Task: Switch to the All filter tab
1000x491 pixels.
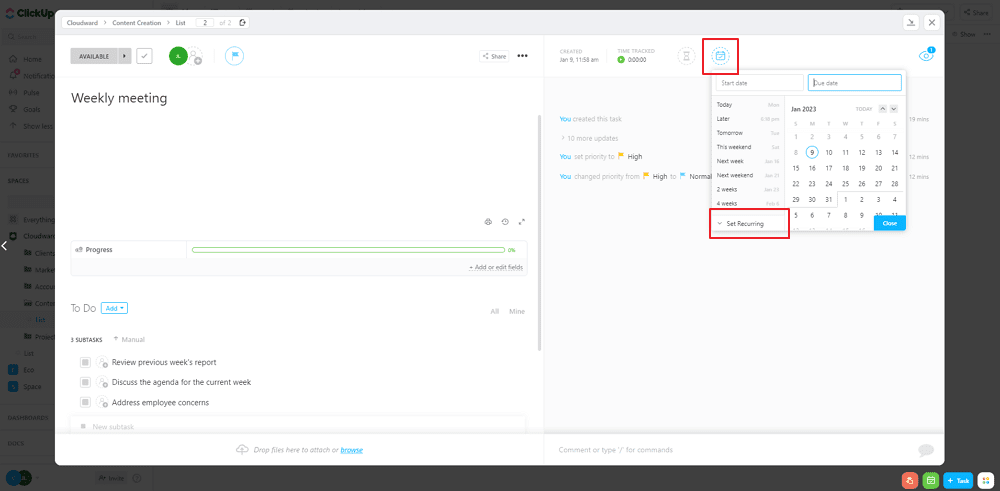Action: [x=494, y=311]
